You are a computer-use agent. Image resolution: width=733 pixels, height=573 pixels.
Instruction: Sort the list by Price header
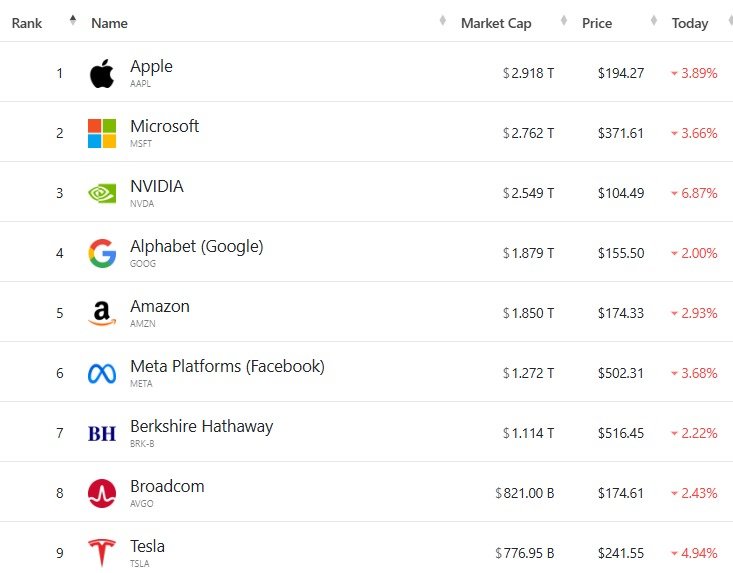tap(597, 23)
